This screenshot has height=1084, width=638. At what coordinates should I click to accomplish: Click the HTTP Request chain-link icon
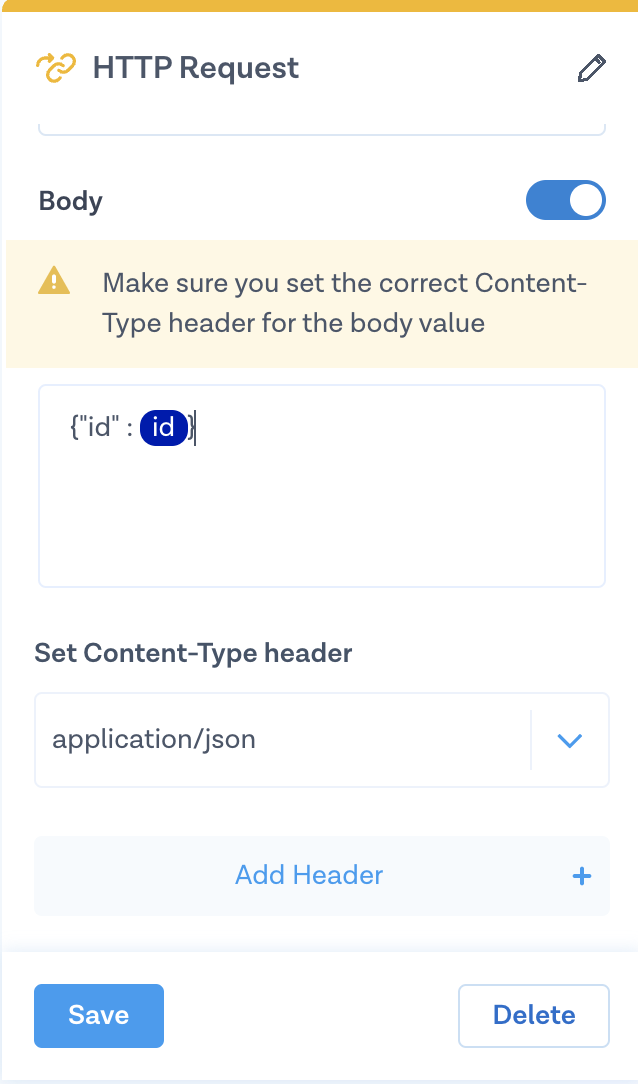pos(55,68)
